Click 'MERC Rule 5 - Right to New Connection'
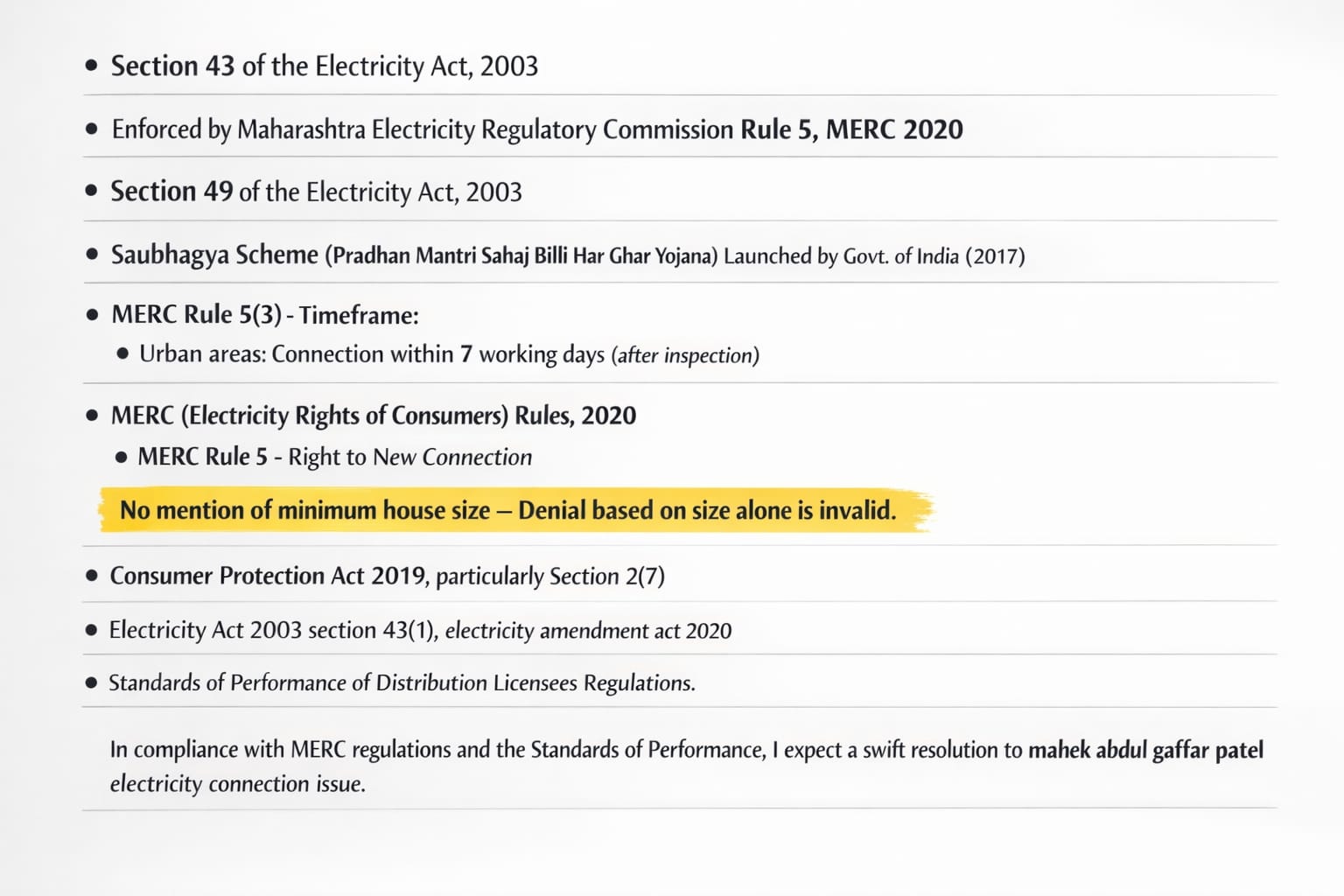 (335, 457)
